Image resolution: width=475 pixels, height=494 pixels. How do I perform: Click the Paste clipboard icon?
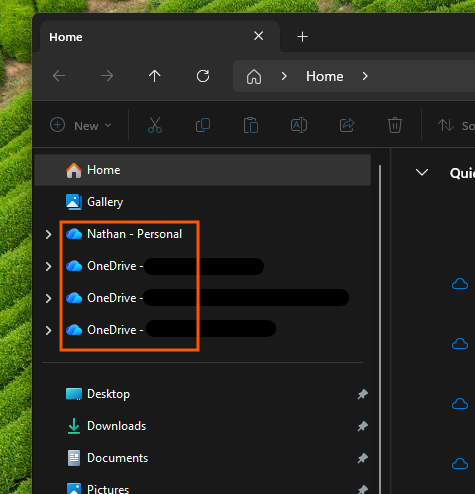coord(251,125)
